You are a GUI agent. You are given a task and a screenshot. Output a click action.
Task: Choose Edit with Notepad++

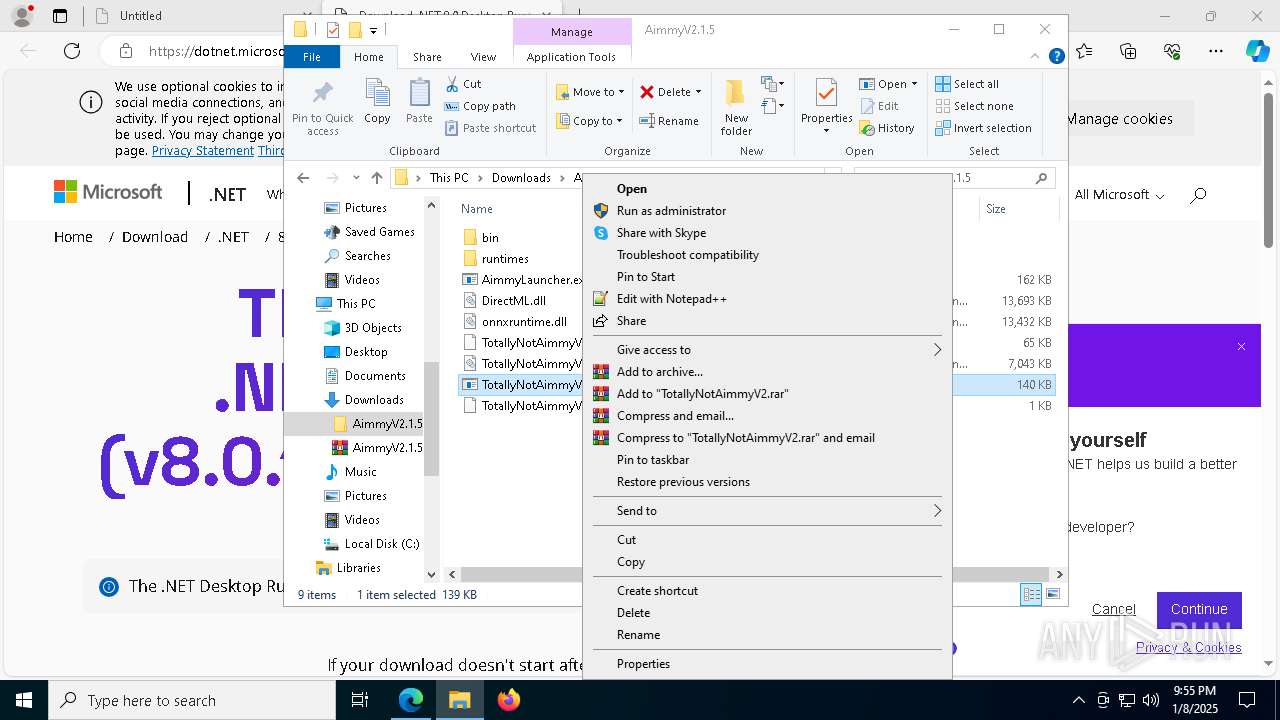766,299
